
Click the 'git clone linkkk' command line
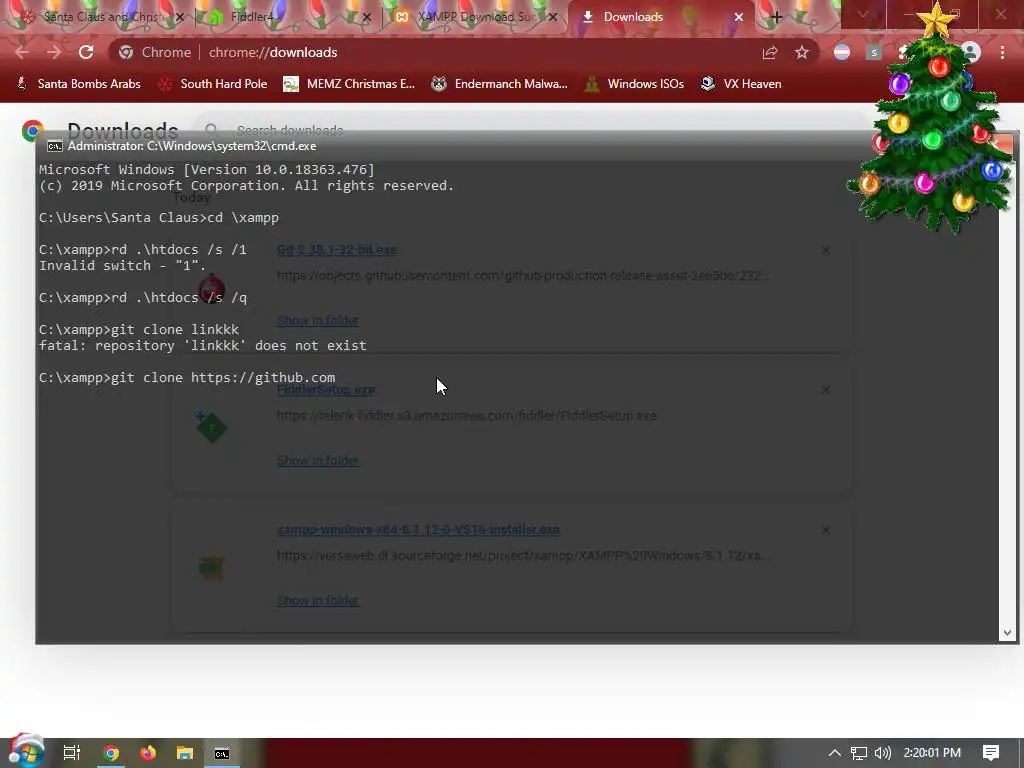[x=138, y=330]
